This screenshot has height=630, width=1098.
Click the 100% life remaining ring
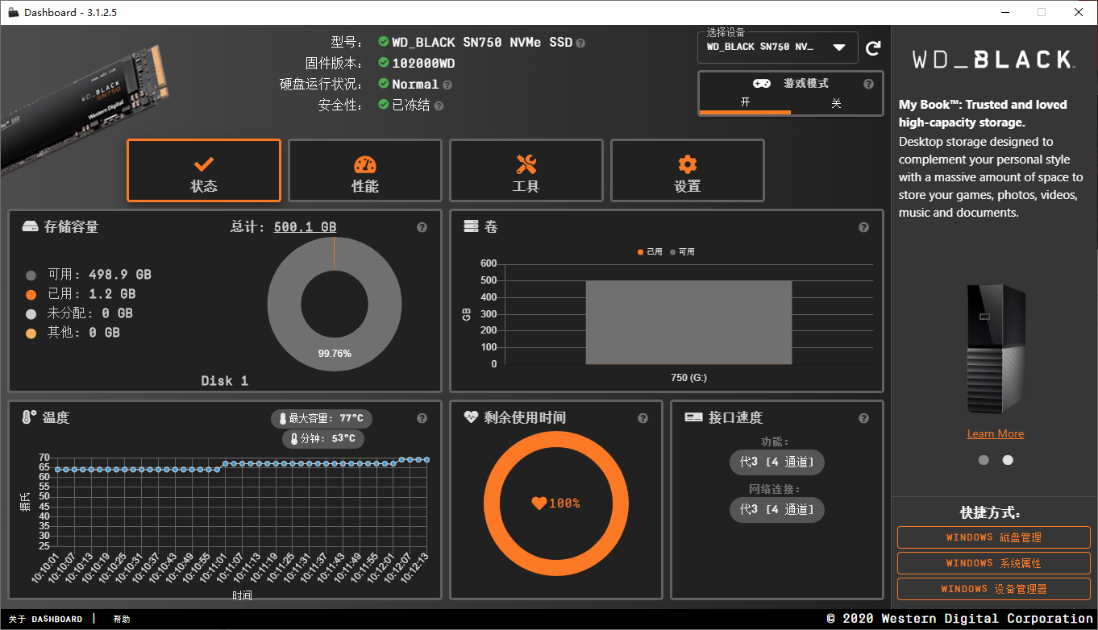point(556,503)
